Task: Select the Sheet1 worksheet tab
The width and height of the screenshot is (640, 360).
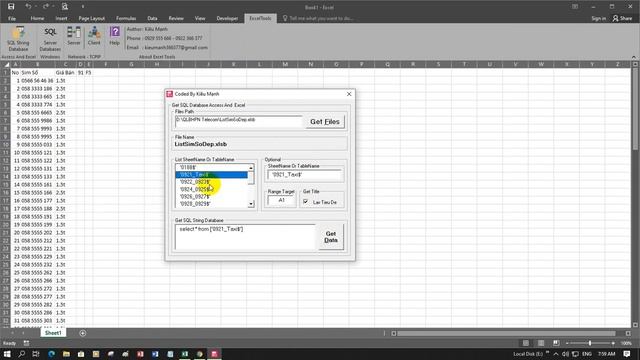Action: click(x=53, y=333)
